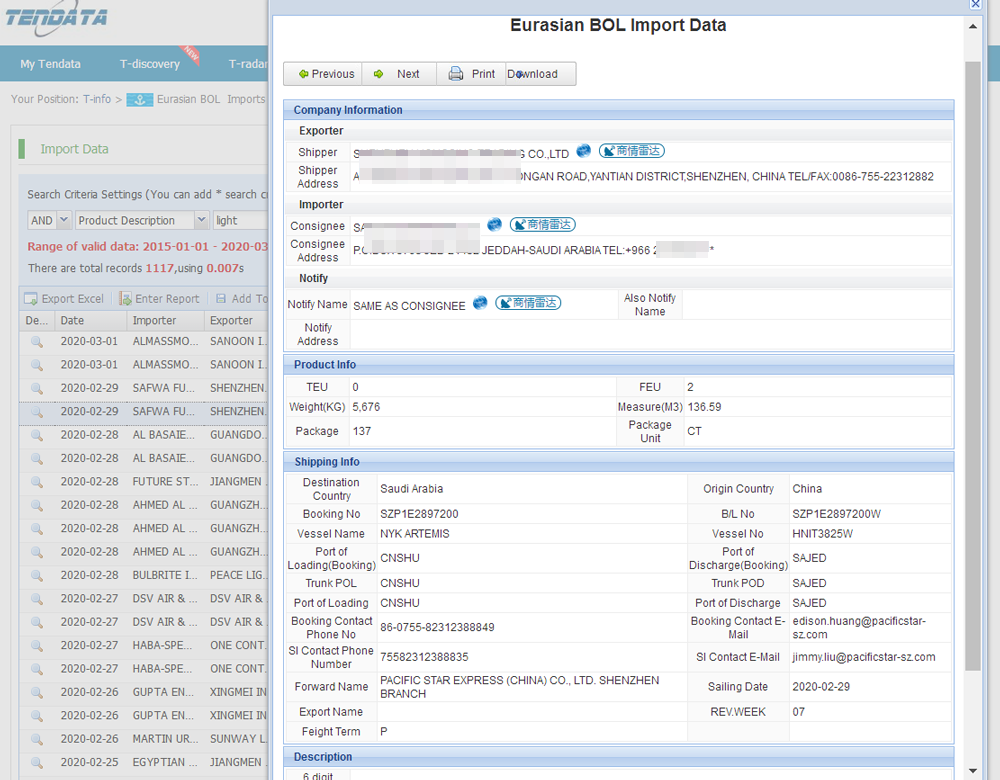Switch to the T-discovery tab
The width and height of the screenshot is (1000, 780).
(150, 64)
